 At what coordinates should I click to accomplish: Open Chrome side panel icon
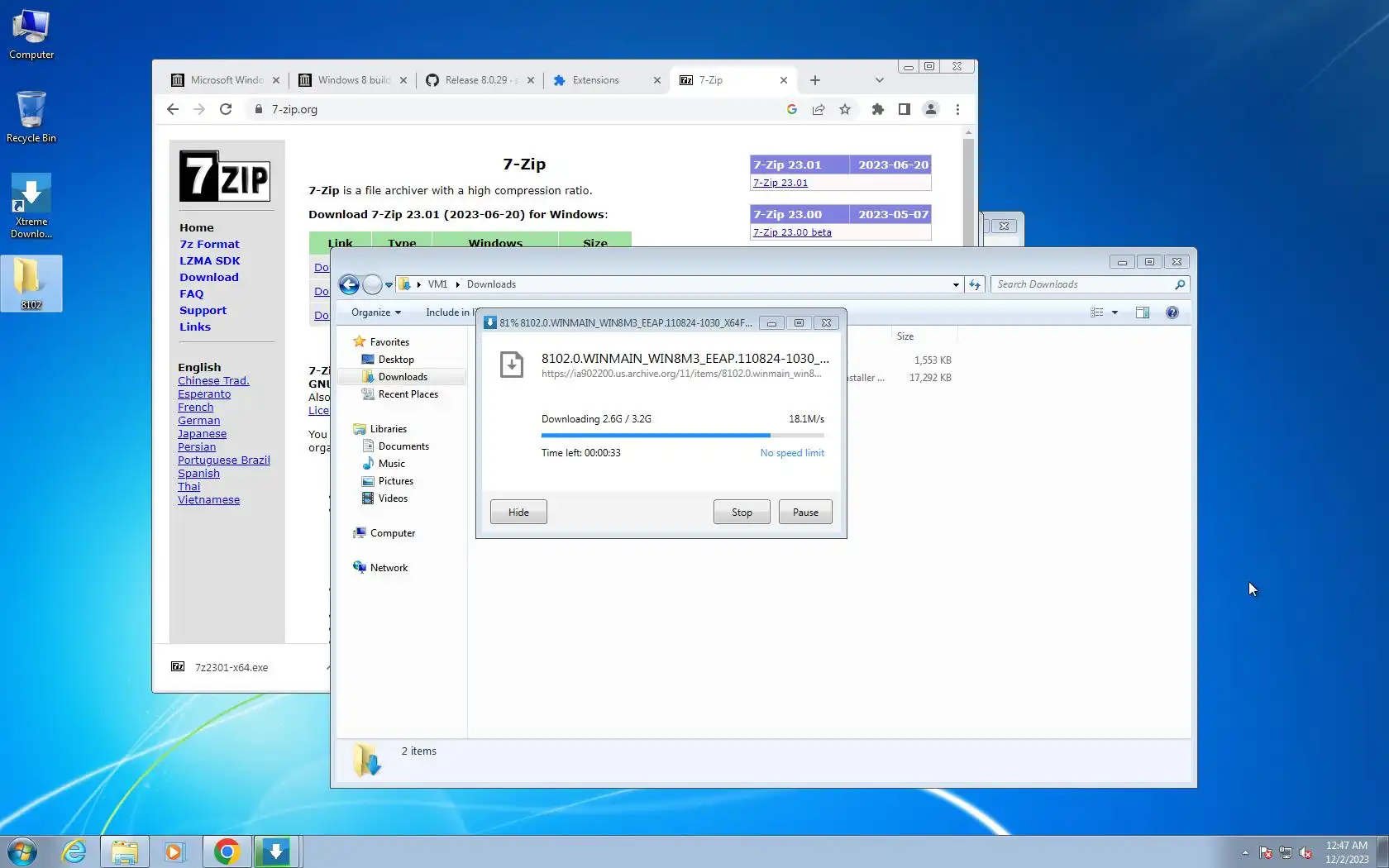(x=905, y=109)
